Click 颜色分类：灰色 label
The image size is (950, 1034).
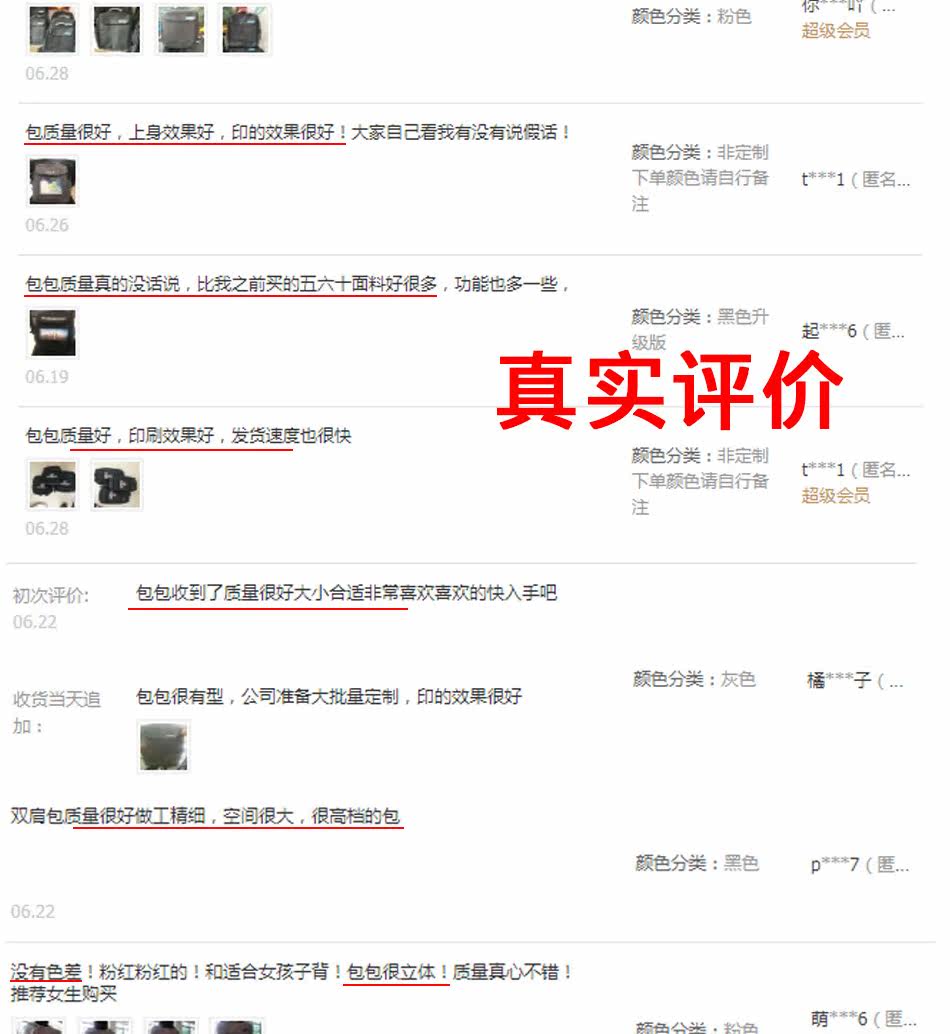[694, 679]
